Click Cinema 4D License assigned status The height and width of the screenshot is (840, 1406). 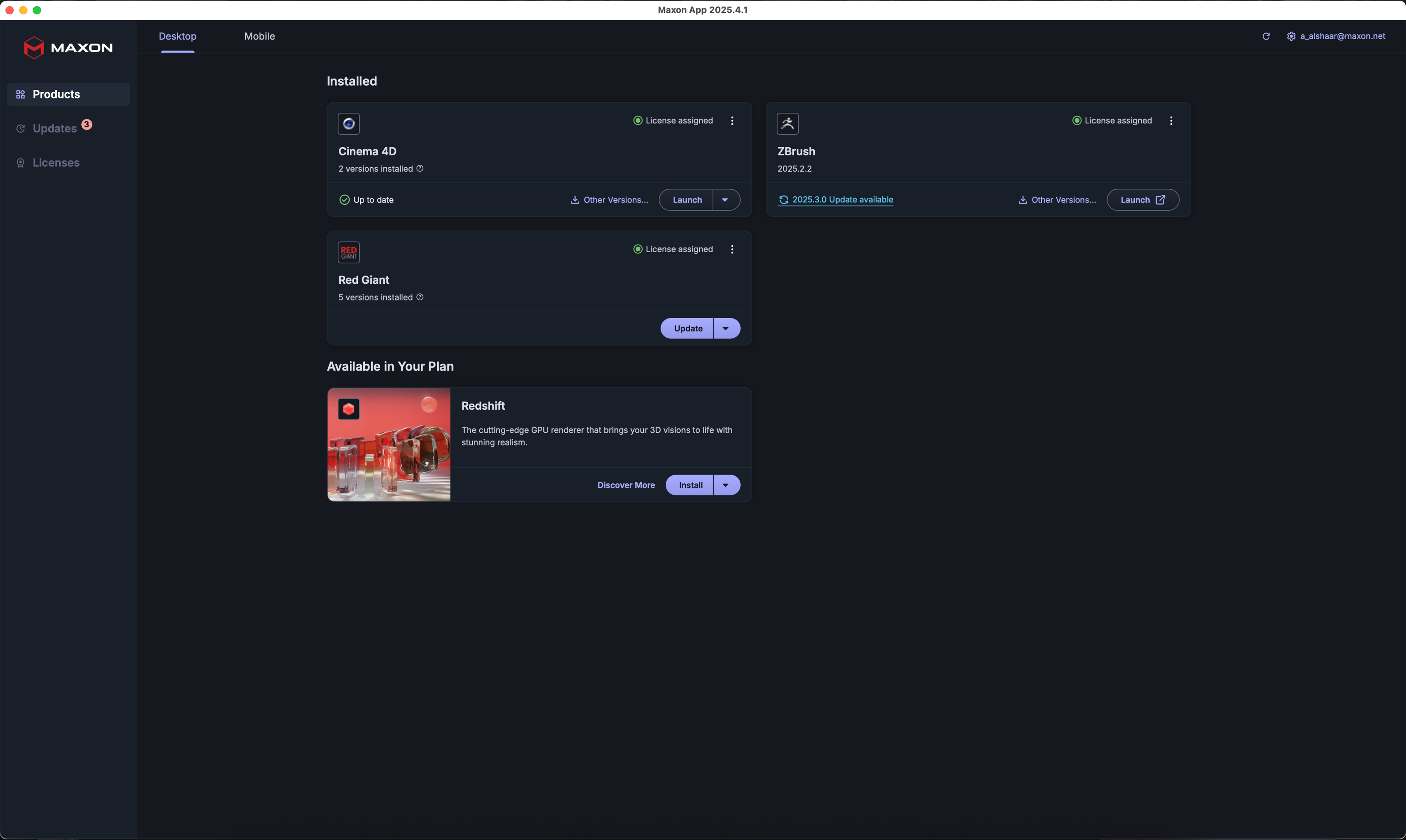(x=673, y=120)
